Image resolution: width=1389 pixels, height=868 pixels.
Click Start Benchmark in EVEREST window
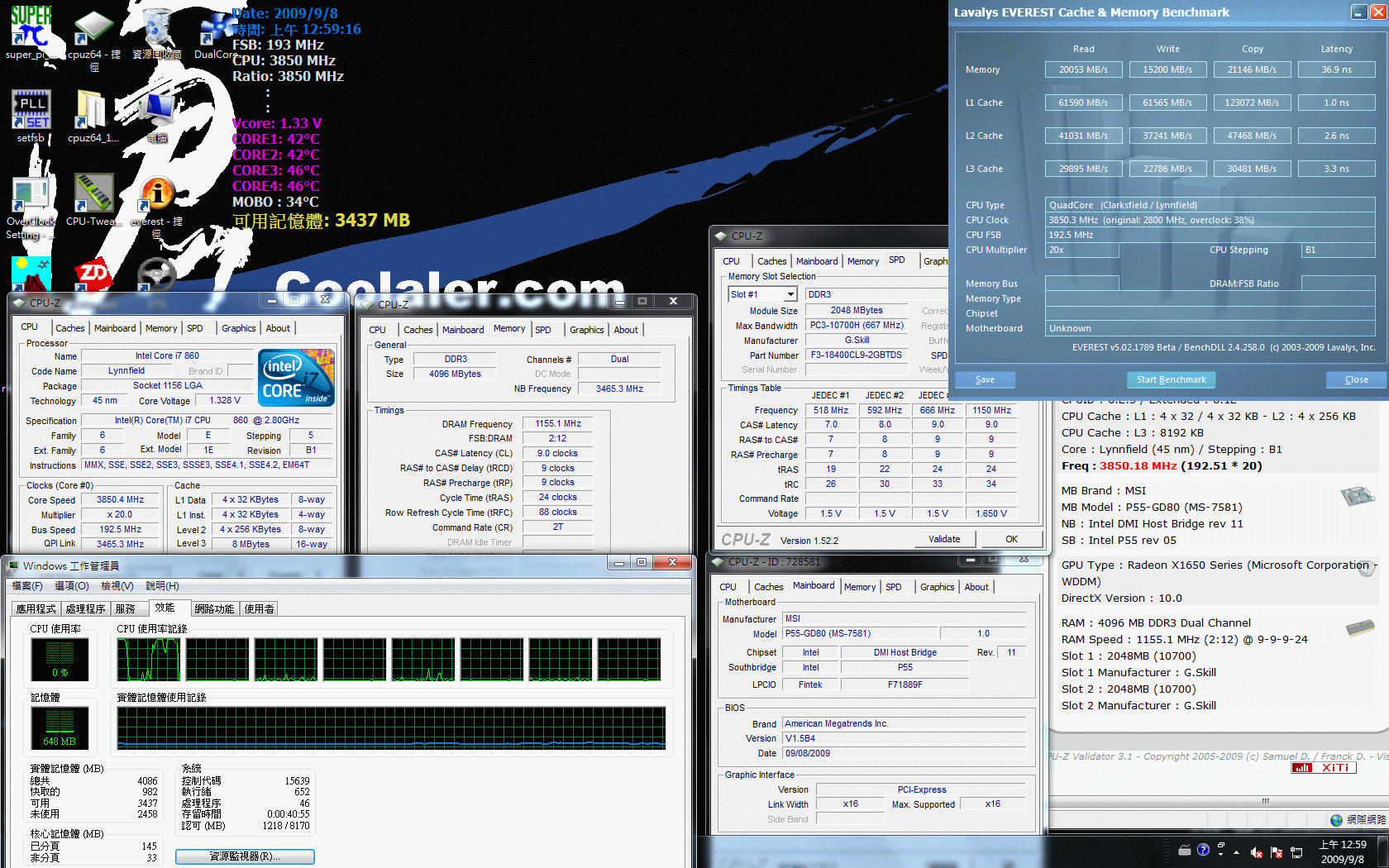[x=1171, y=379]
